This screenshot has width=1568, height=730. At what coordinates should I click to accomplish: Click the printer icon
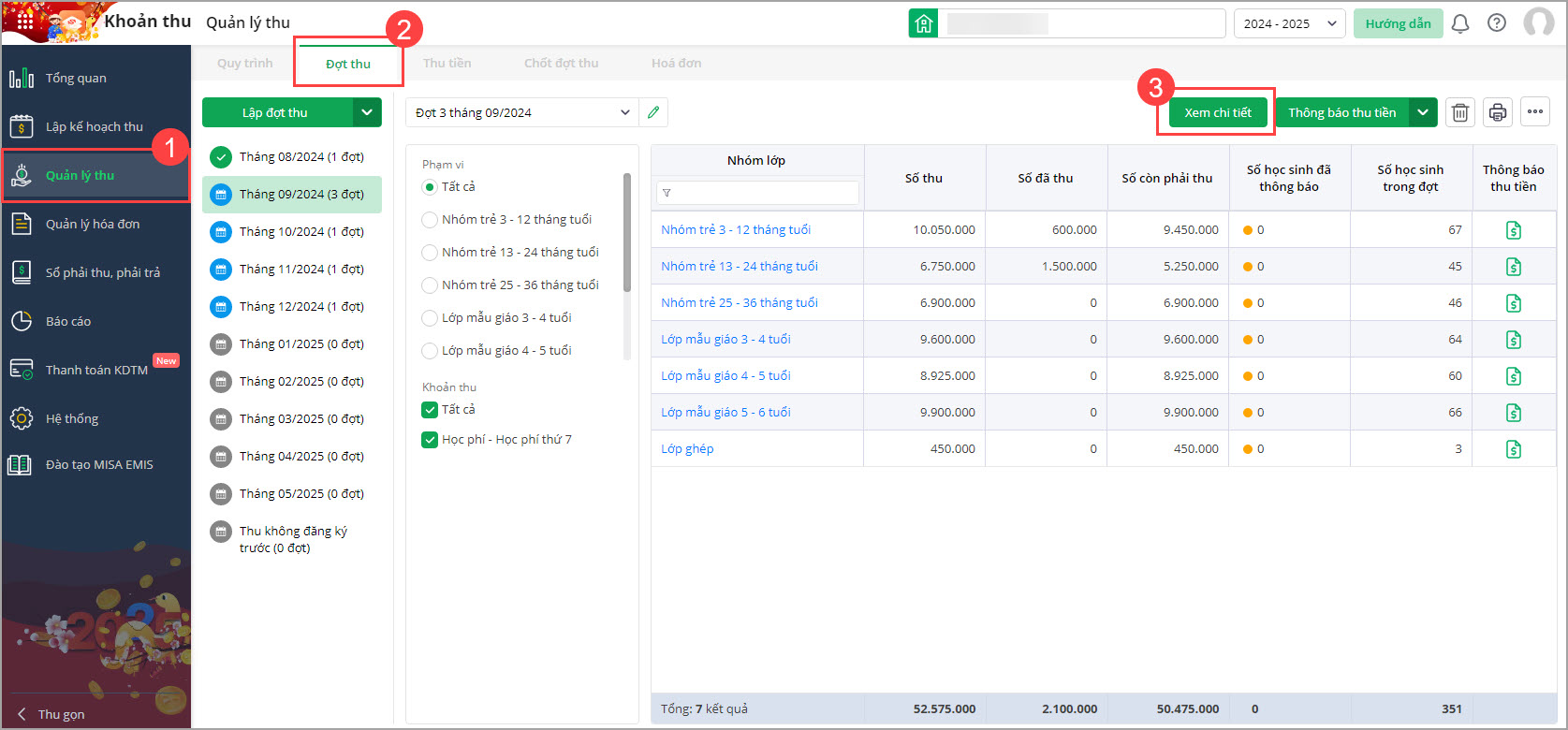(1498, 113)
